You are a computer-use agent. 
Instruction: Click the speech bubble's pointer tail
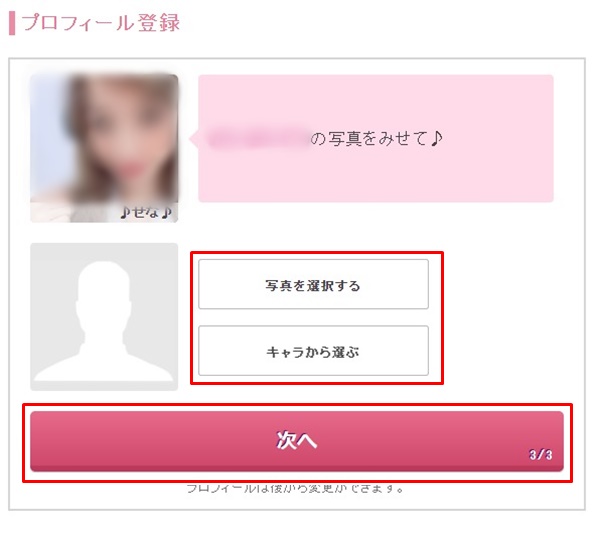pos(194,140)
